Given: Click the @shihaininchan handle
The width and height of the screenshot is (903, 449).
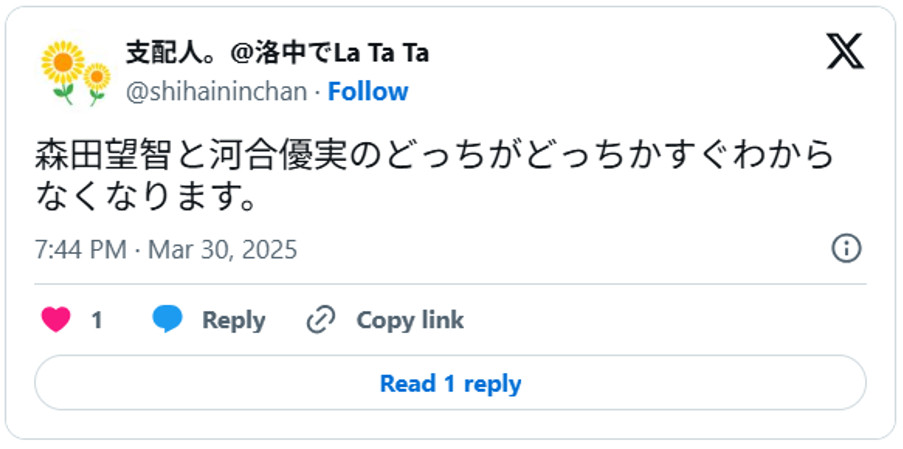Looking at the screenshot, I should click(x=216, y=92).
